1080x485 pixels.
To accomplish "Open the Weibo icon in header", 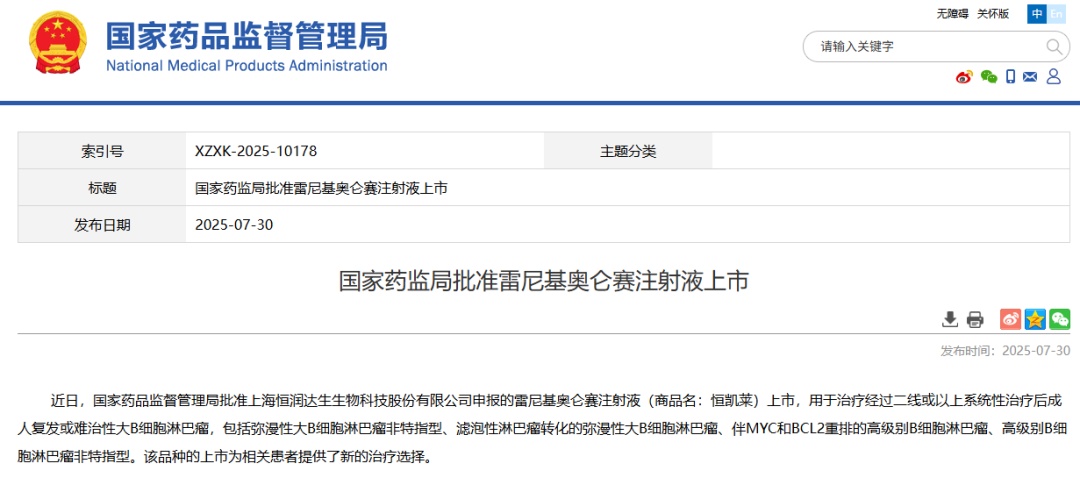I will [x=964, y=76].
